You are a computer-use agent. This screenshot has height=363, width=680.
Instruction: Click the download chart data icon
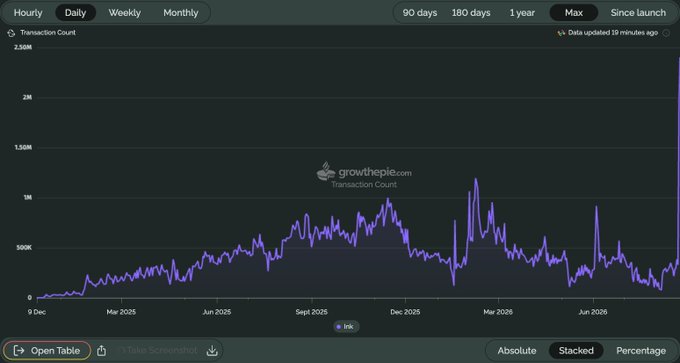212,350
